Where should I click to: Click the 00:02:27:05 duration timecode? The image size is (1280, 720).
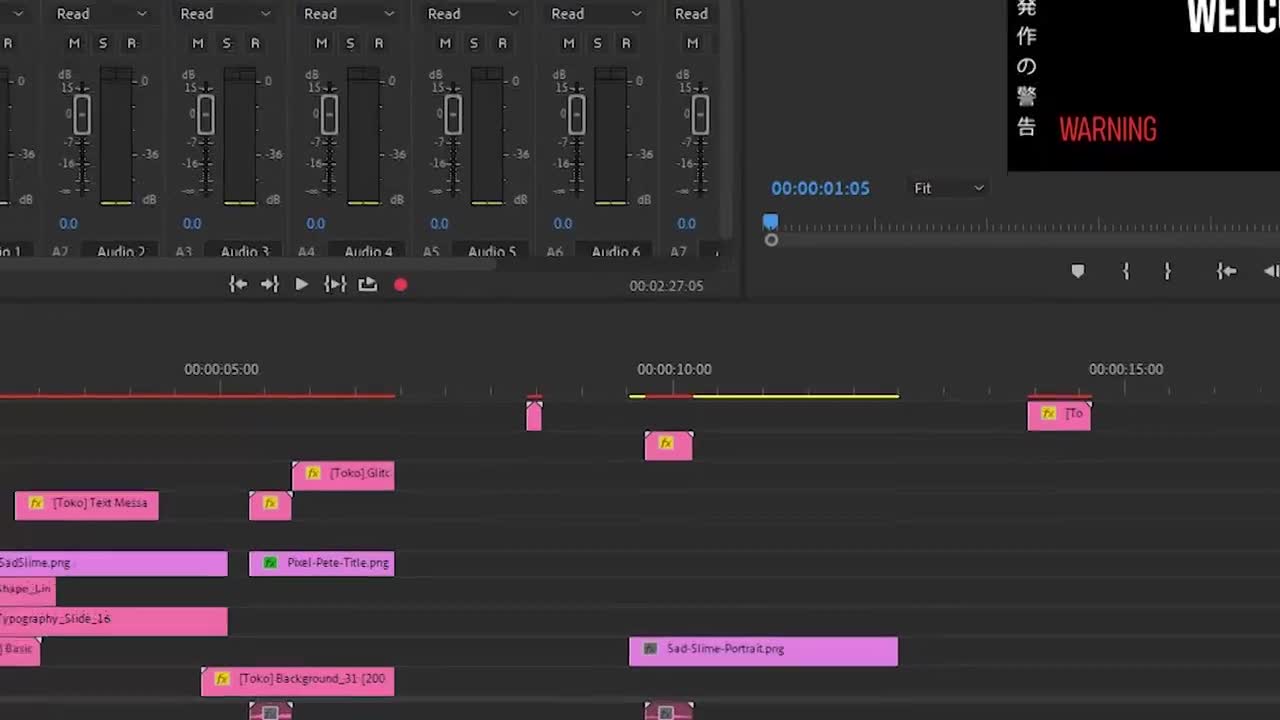pyautogui.click(x=666, y=286)
